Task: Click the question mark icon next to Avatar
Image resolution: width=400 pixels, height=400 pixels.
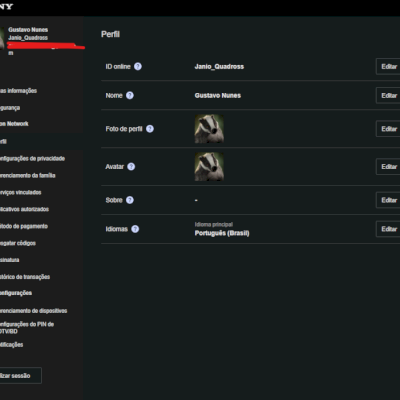Action: point(131,166)
